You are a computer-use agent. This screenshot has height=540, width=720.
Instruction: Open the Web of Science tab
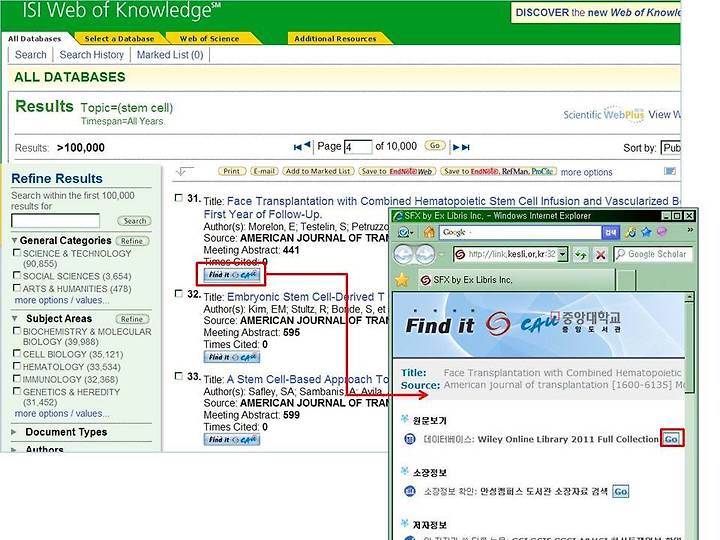tap(209, 39)
